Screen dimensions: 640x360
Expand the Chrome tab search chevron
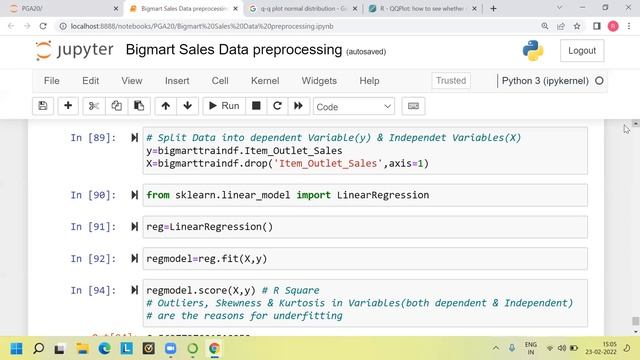(560, 8)
